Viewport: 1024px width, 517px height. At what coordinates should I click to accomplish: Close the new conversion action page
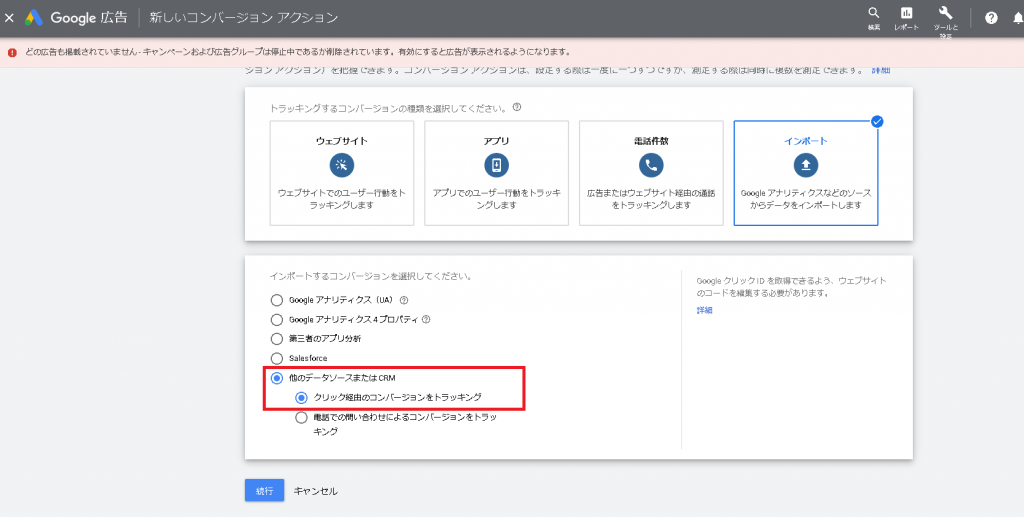(9, 18)
